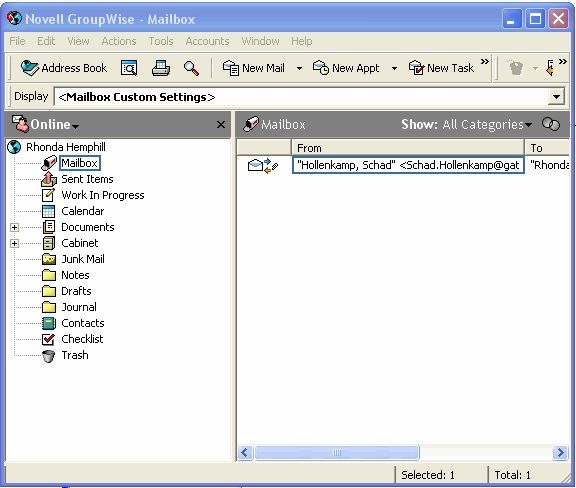The width and height of the screenshot is (576, 488).
Task: Click the filter circles icon
Action: click(551, 124)
